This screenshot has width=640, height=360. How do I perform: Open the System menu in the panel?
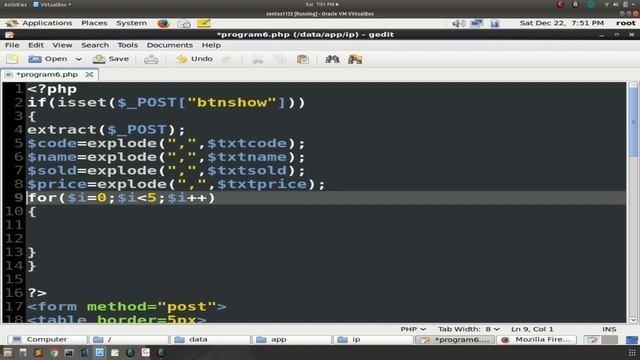pos(131,23)
